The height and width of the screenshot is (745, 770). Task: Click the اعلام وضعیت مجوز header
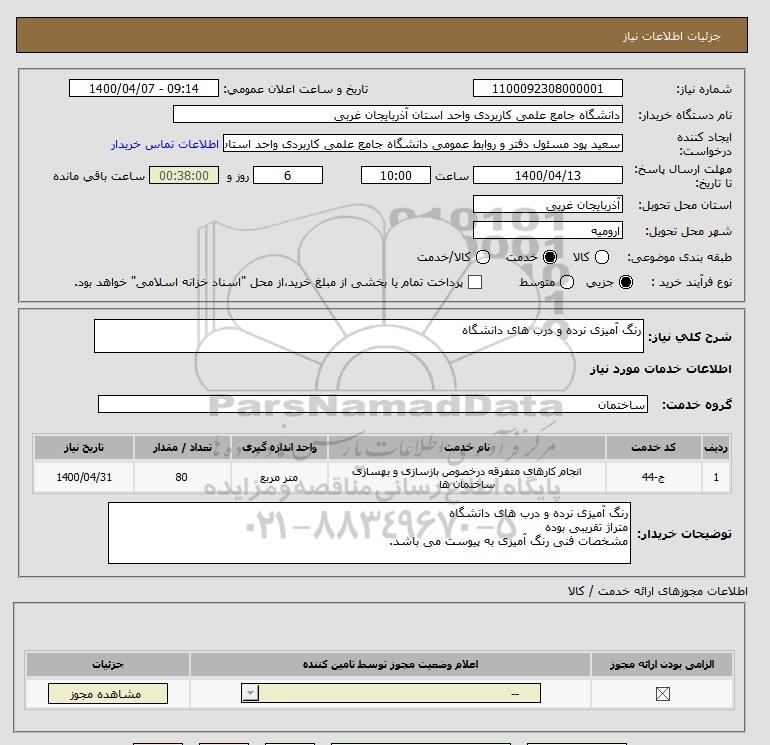(x=390, y=664)
